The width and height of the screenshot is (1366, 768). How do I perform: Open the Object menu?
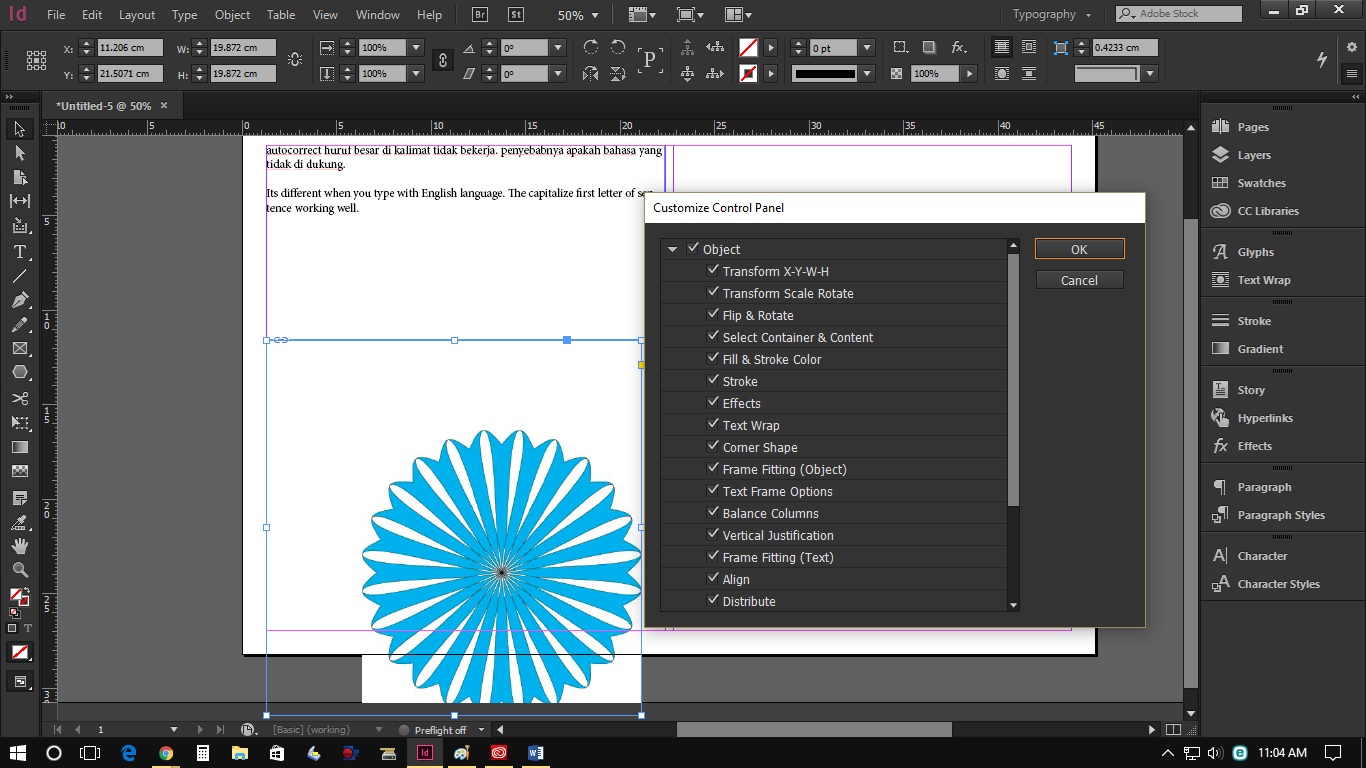click(x=233, y=15)
